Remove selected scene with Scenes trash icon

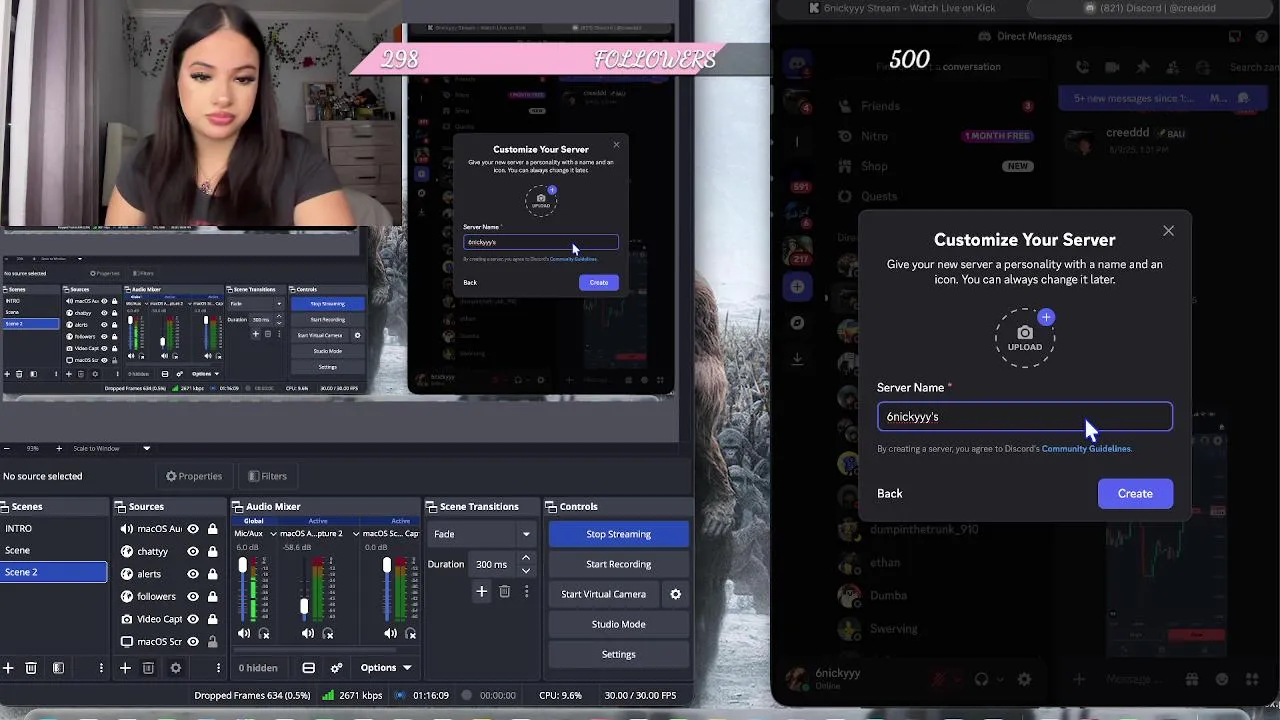[x=31, y=668]
